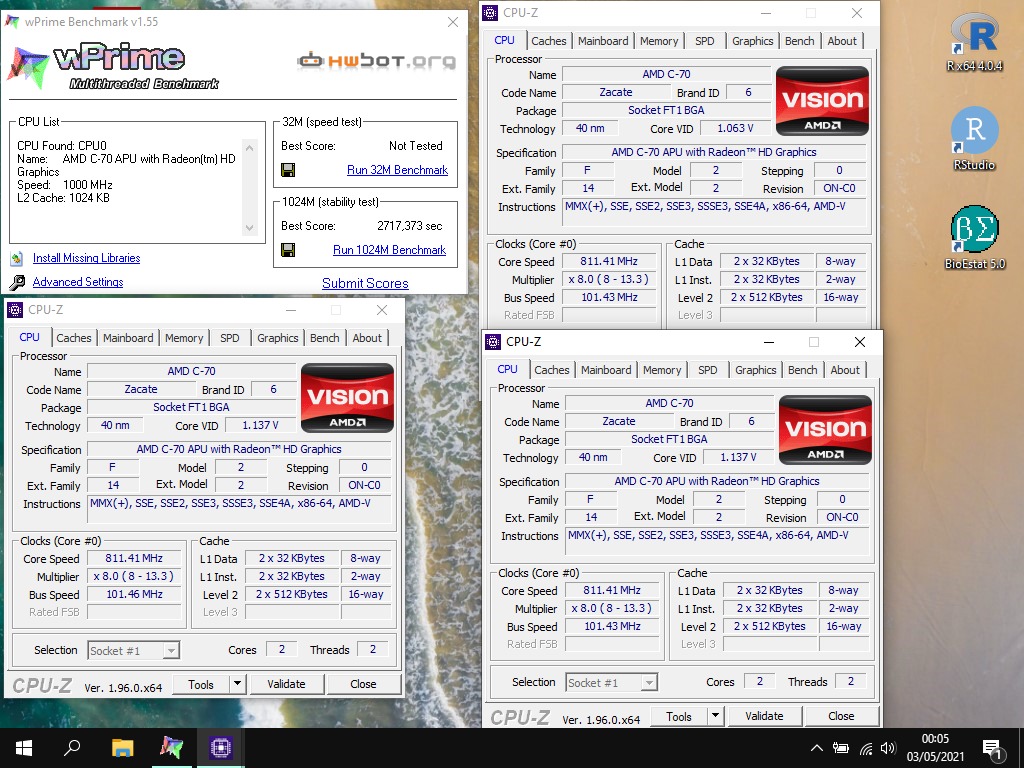
Task: Show hidden system tray icons
Action: click(x=816, y=748)
